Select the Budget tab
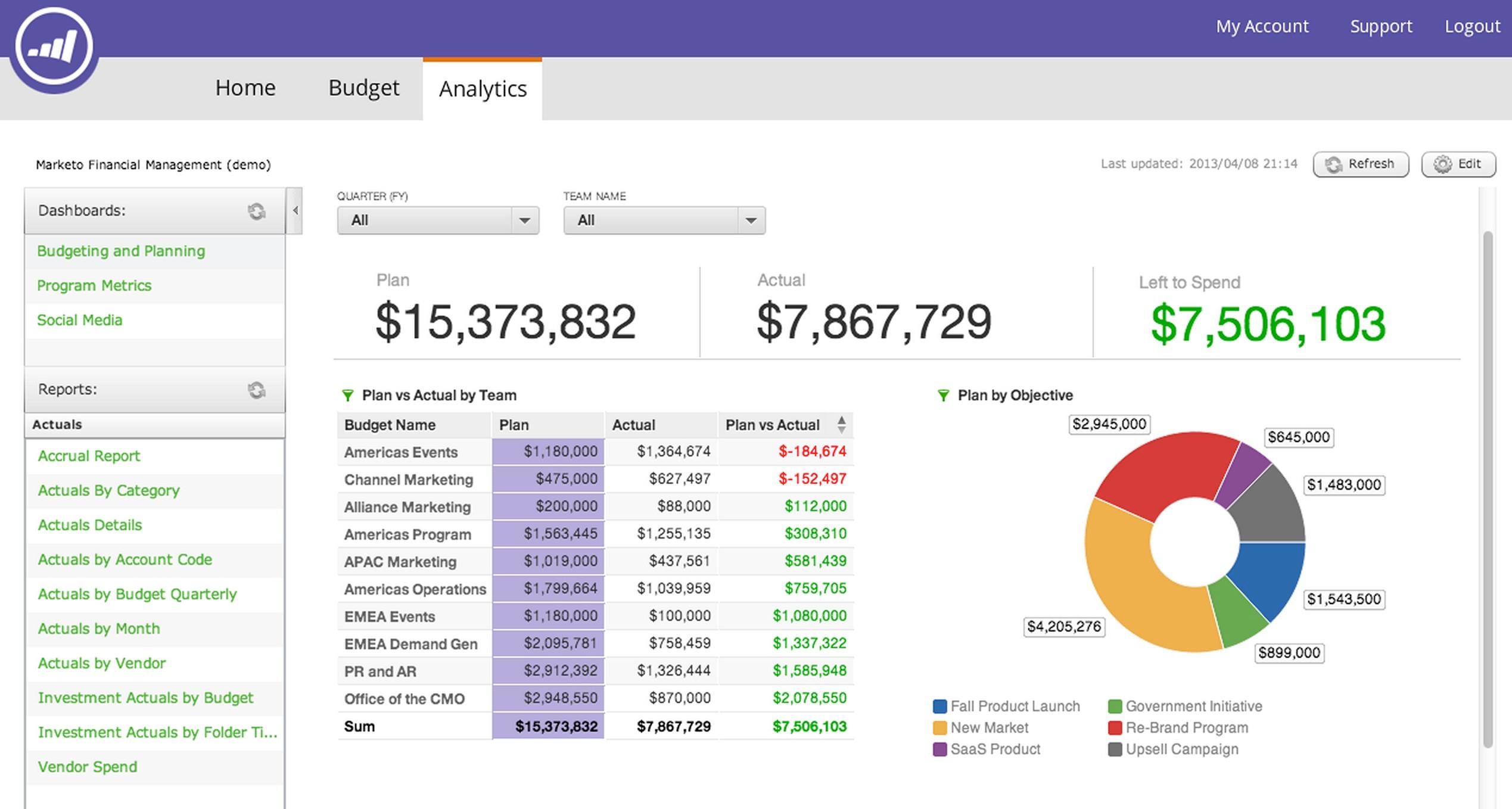The height and width of the screenshot is (809, 1512). pyautogui.click(x=363, y=88)
